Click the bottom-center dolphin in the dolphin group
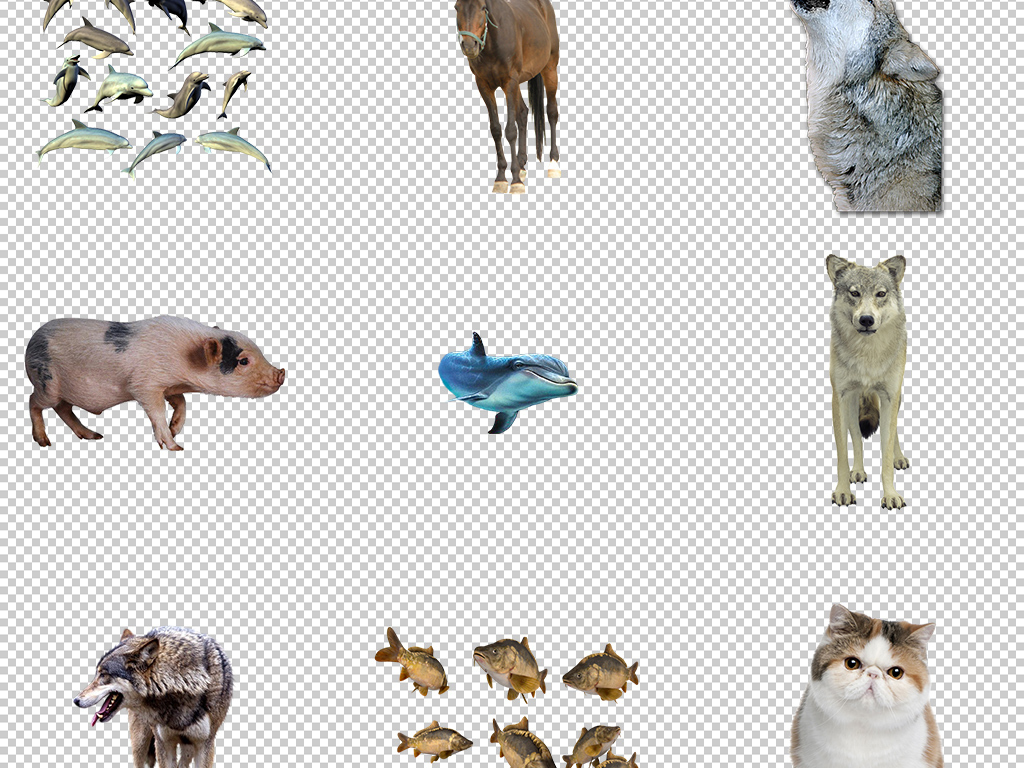 coord(157,150)
